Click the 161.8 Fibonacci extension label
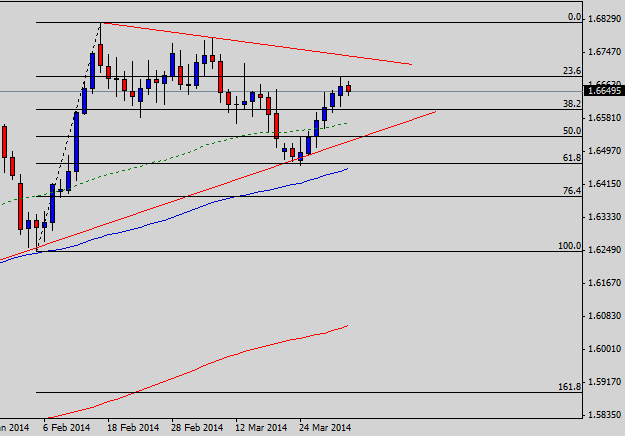The image size is (625, 436). pyautogui.click(x=570, y=386)
